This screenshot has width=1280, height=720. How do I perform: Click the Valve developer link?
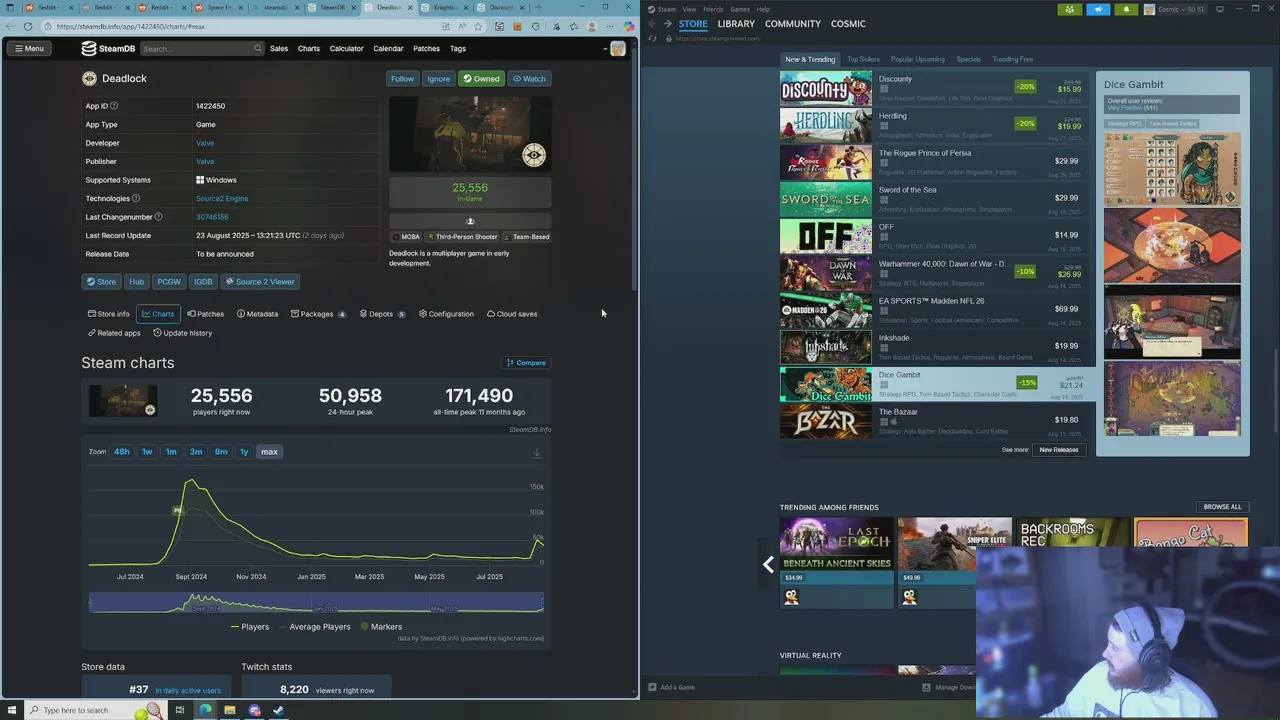coord(205,143)
